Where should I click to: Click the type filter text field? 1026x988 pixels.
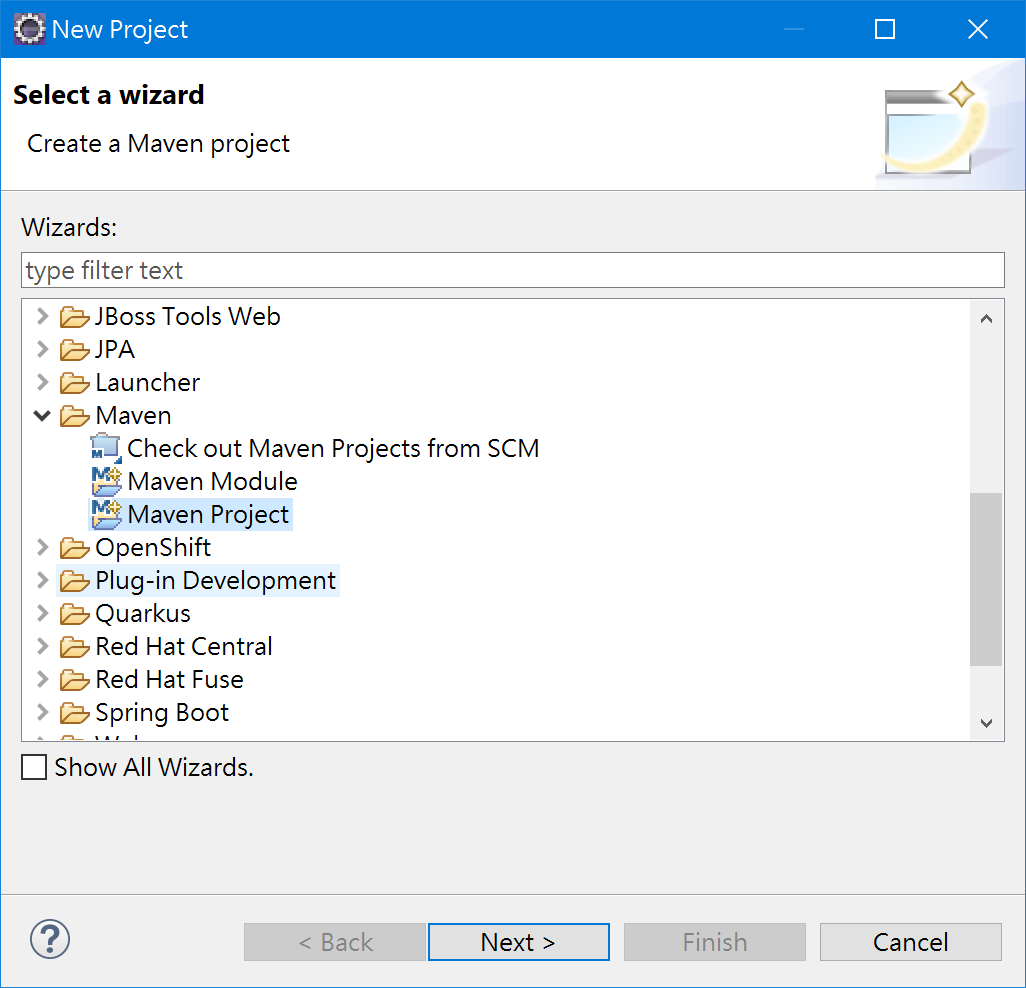pyautogui.click(x=512, y=270)
